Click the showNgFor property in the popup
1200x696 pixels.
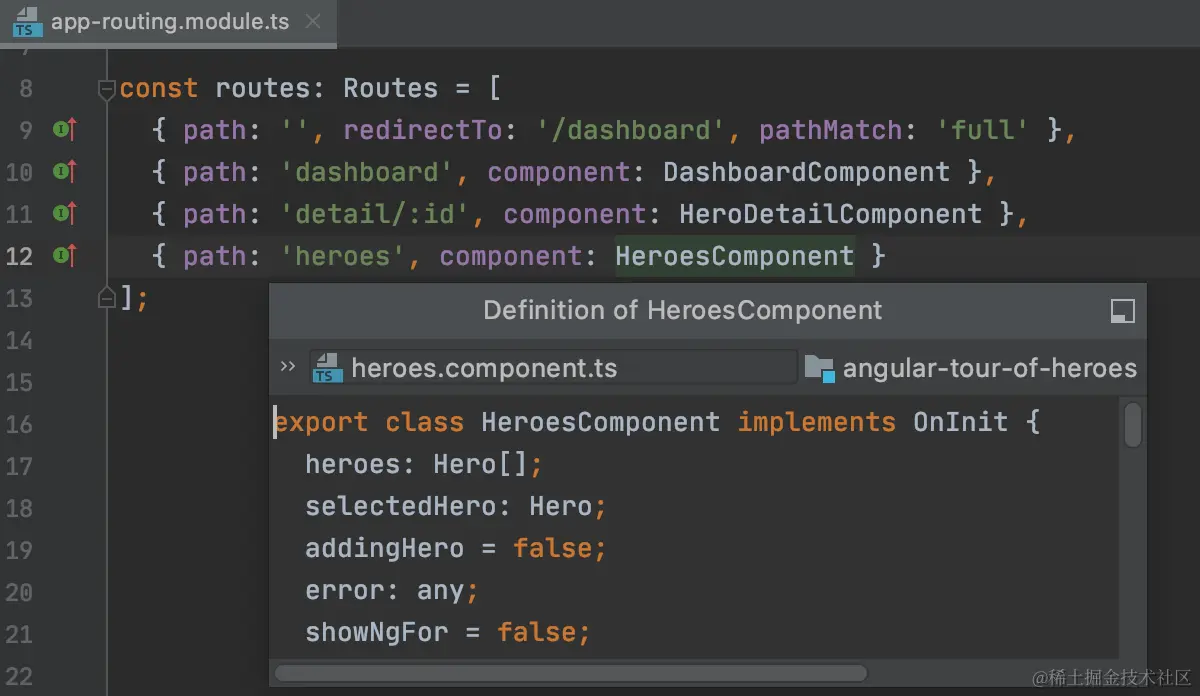(x=377, y=632)
